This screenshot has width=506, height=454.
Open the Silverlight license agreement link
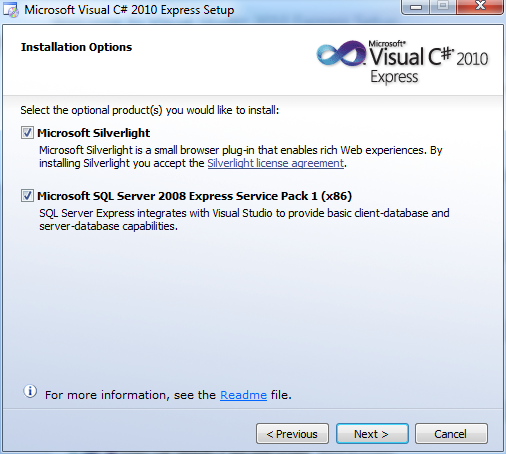276,163
